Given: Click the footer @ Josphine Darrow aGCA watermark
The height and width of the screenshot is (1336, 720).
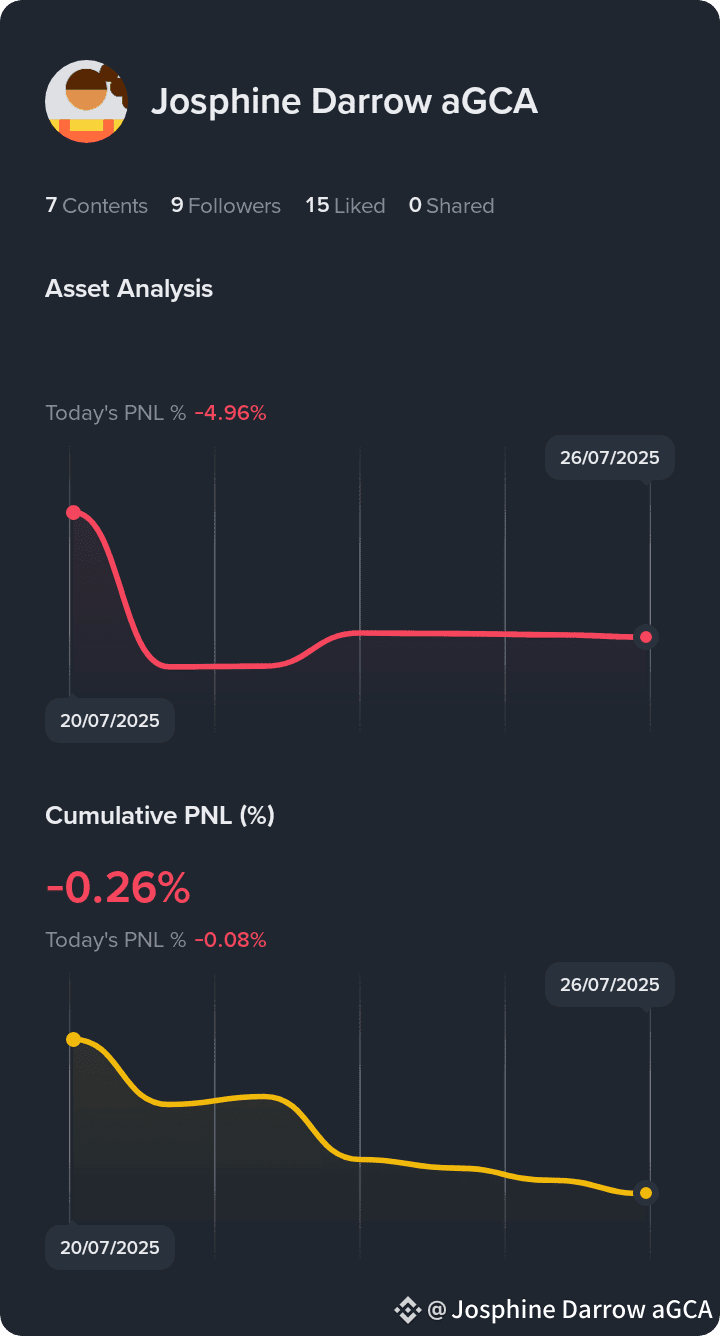Looking at the screenshot, I should (x=570, y=1309).
